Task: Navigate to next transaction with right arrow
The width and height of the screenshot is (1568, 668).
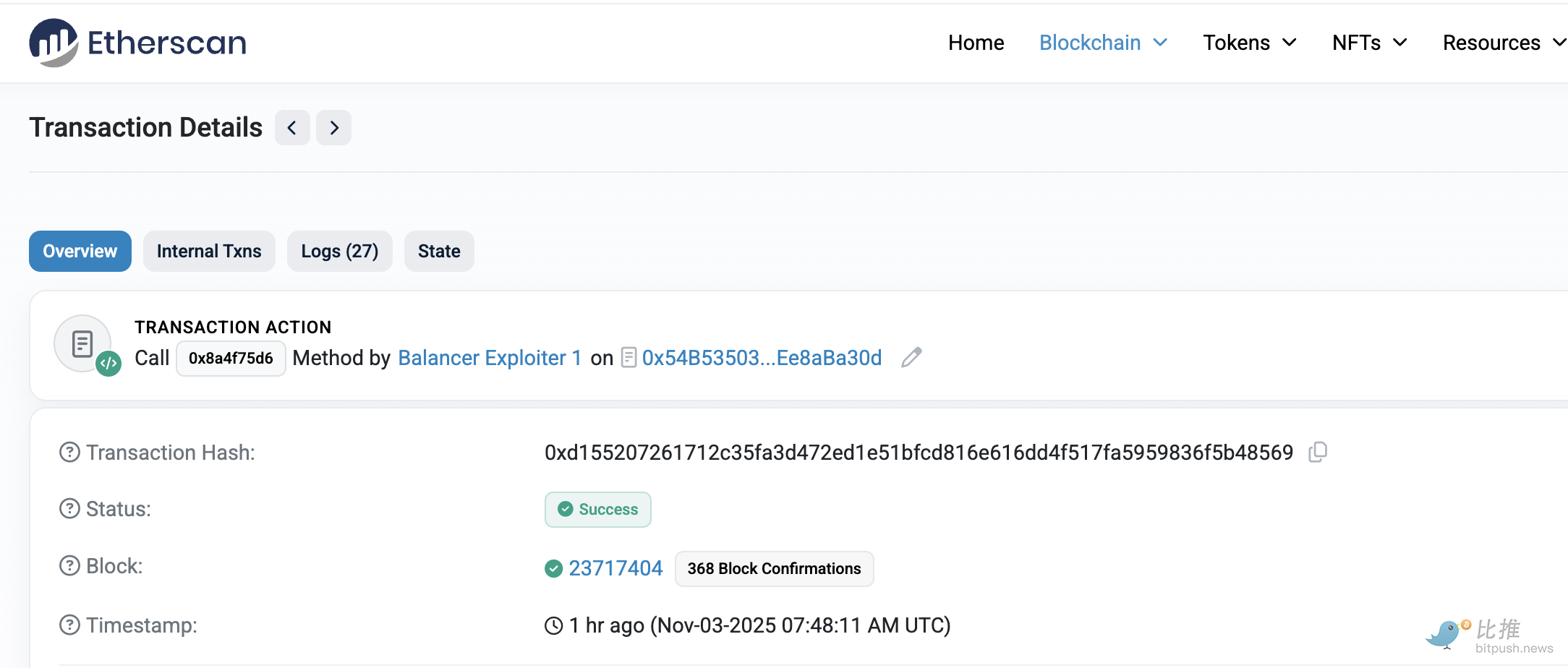Action: tap(333, 127)
